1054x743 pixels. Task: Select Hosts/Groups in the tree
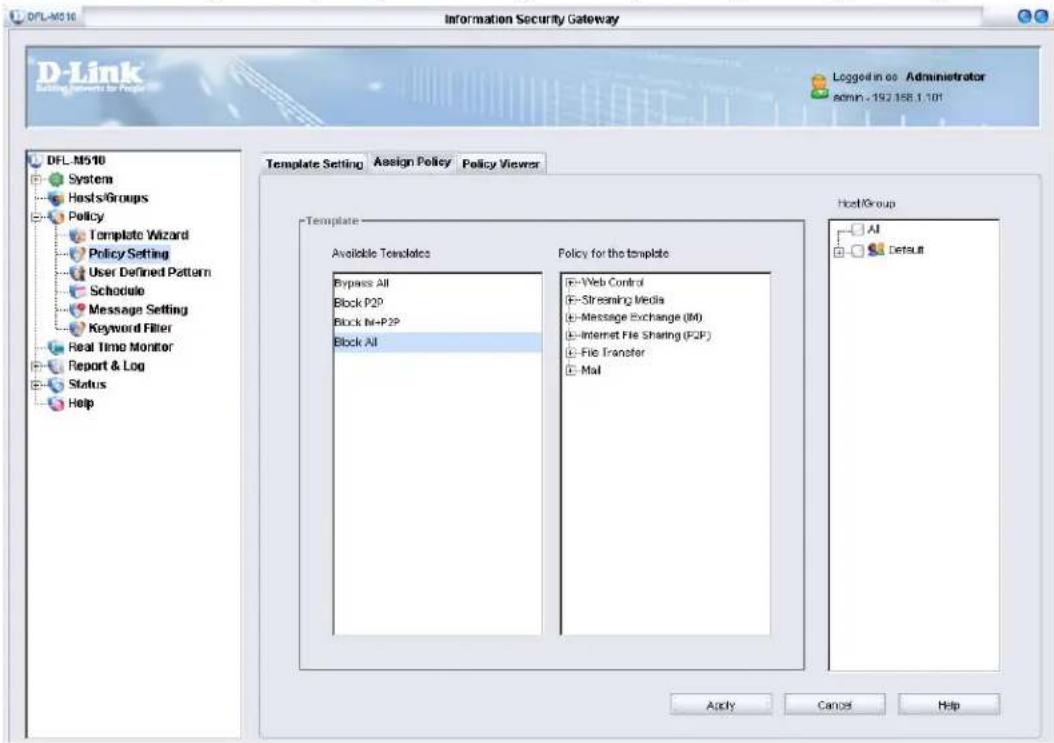click(108, 198)
